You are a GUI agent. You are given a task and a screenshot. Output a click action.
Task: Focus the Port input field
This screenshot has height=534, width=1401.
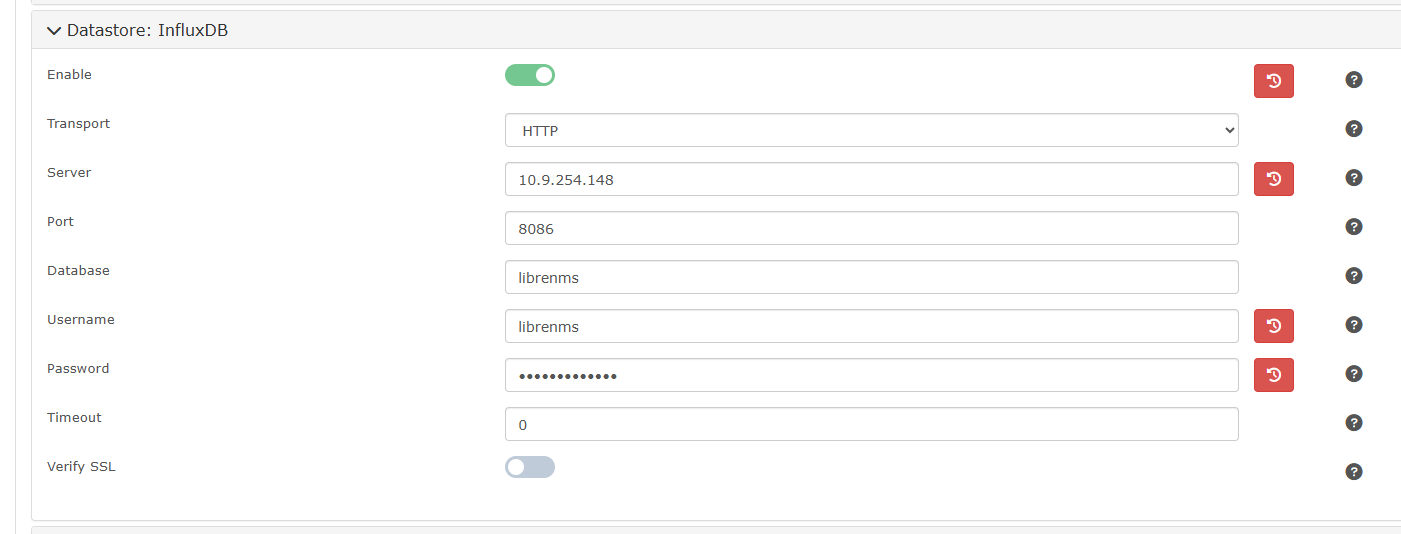871,228
